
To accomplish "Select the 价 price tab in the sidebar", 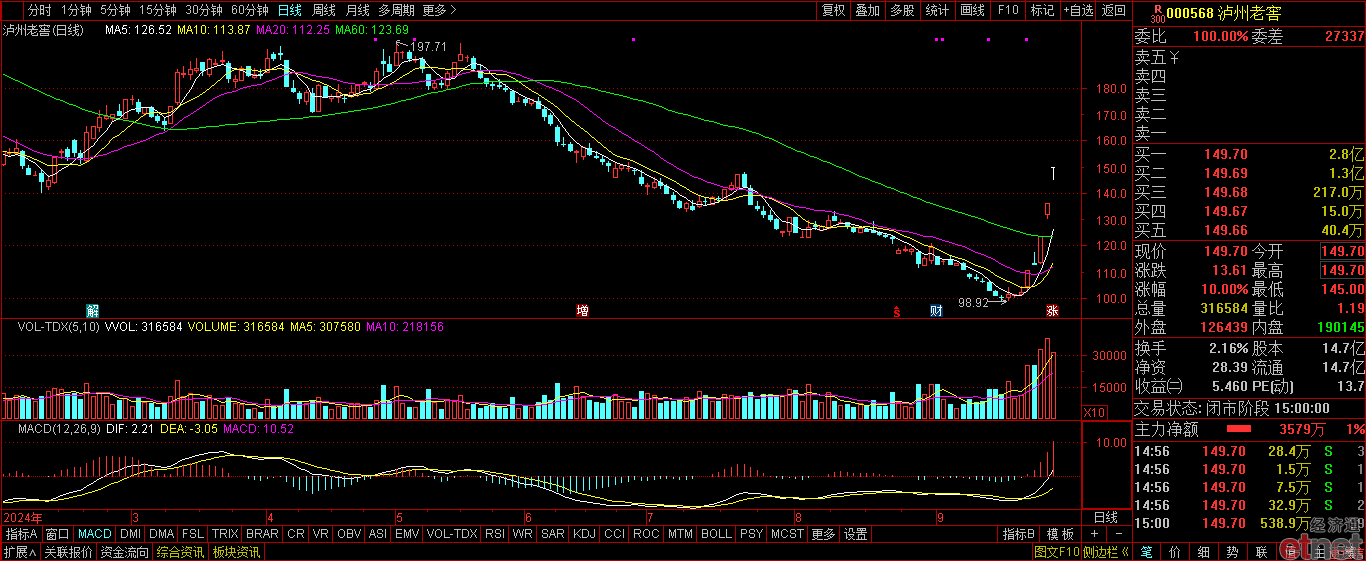I will (x=1175, y=551).
